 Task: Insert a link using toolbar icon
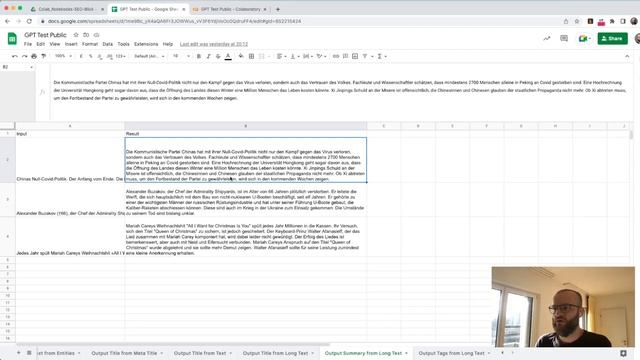336,56
